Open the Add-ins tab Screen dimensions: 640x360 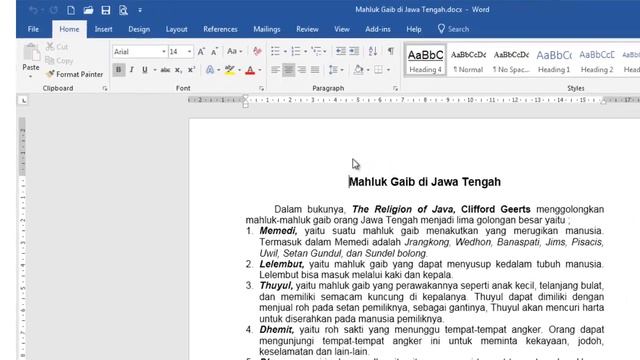[378, 29]
